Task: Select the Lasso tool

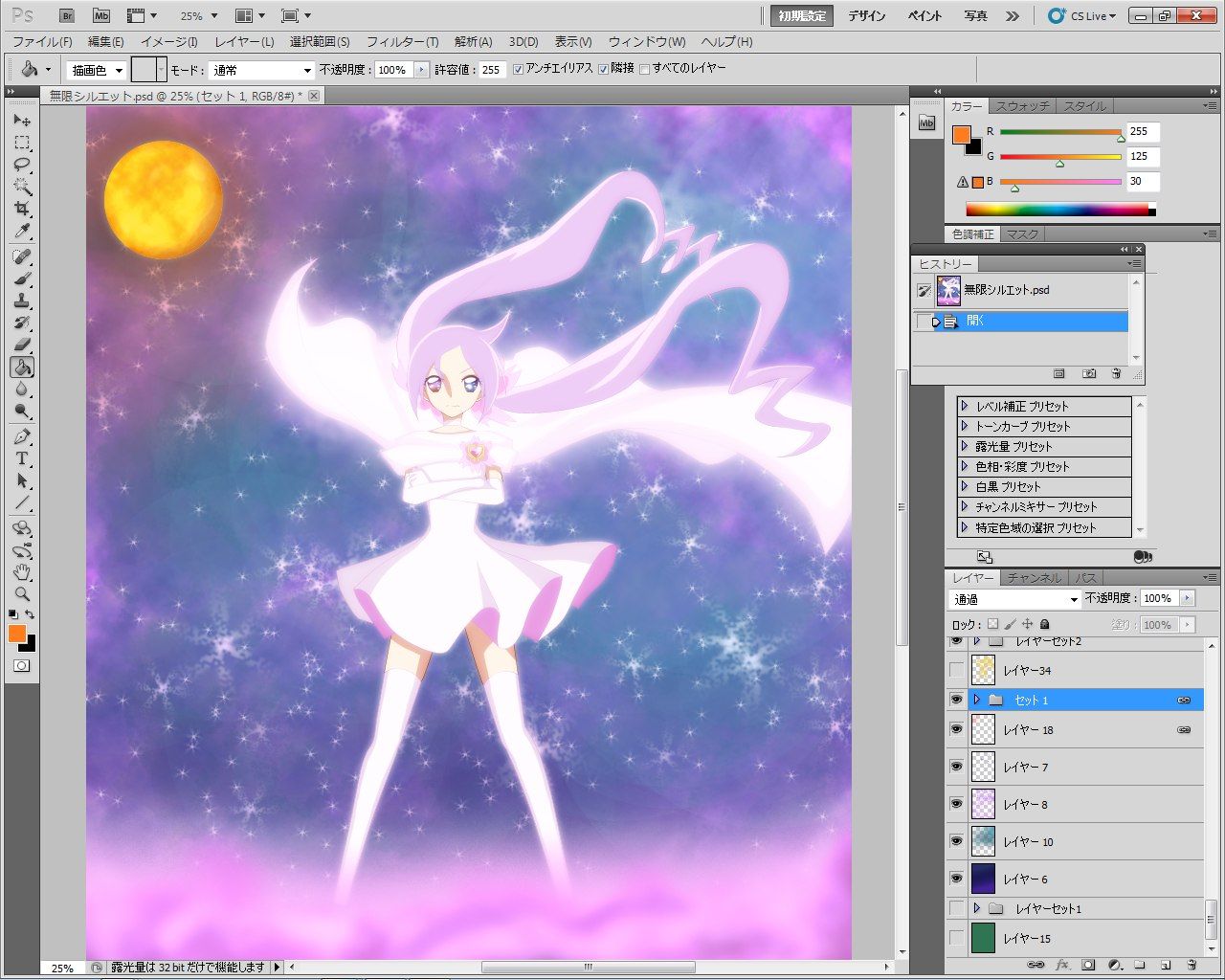Action: pyautogui.click(x=22, y=165)
